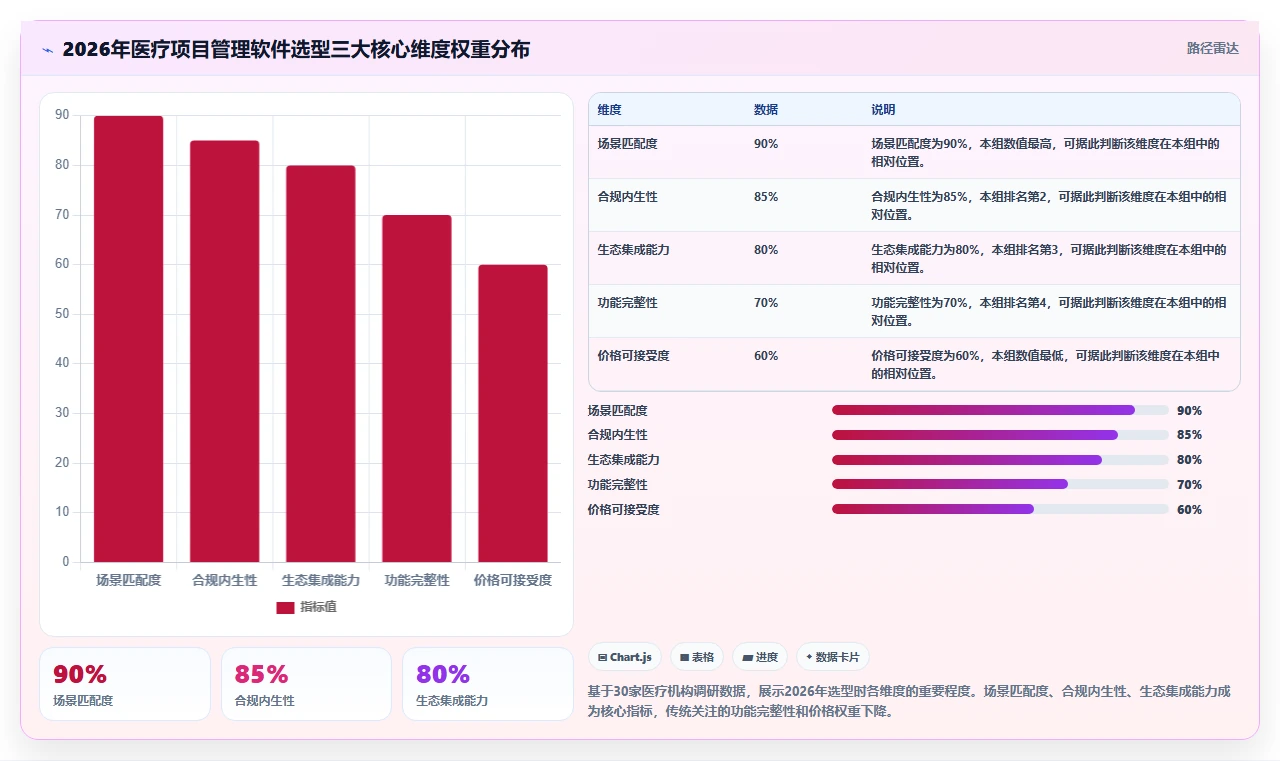This screenshot has height=761, width=1280.
Task: Click the 进度 tag chip
Action: 760,657
